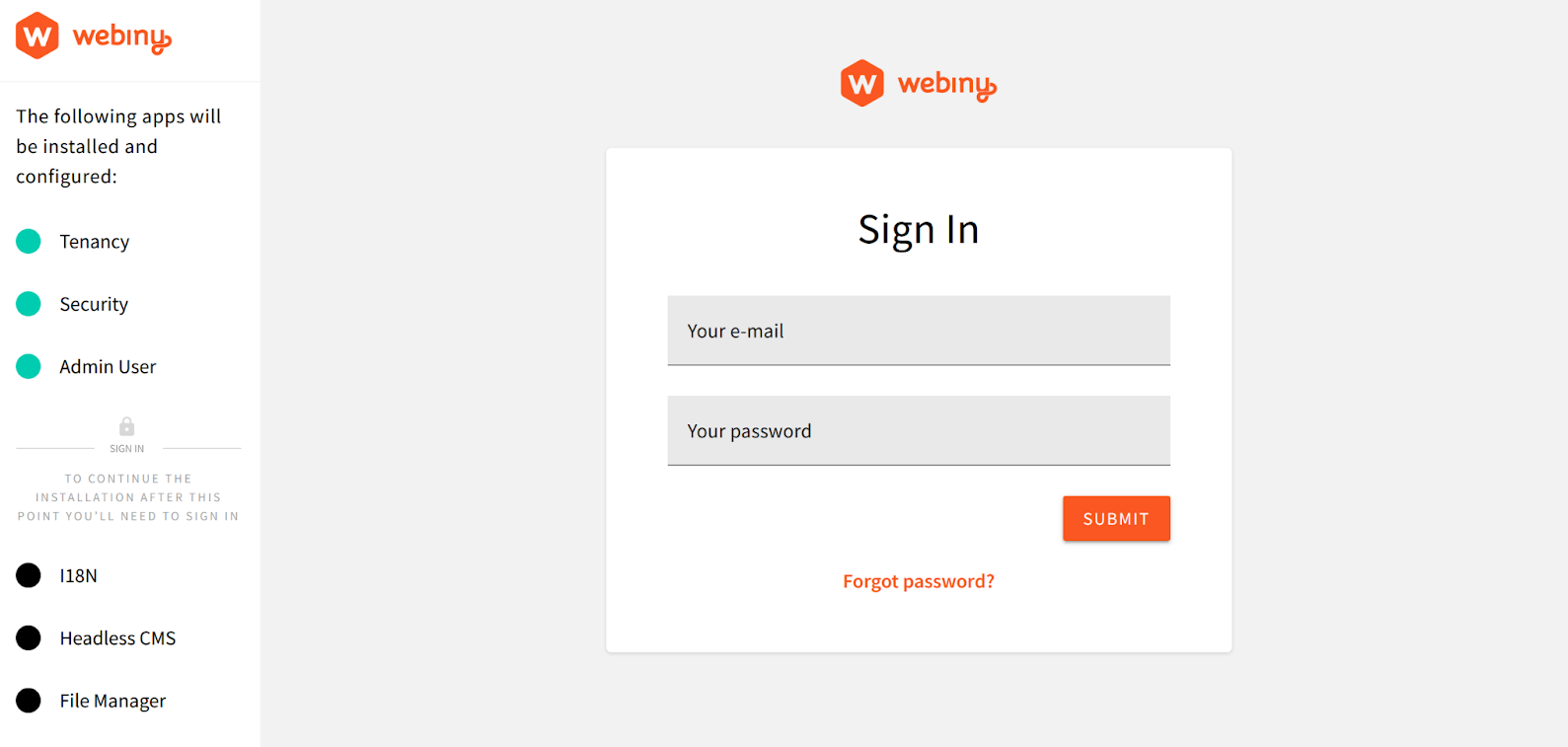Viewport: 1568px width, 747px height.
Task: Click the black File Manager status circle
Action: pyautogui.click(x=29, y=701)
